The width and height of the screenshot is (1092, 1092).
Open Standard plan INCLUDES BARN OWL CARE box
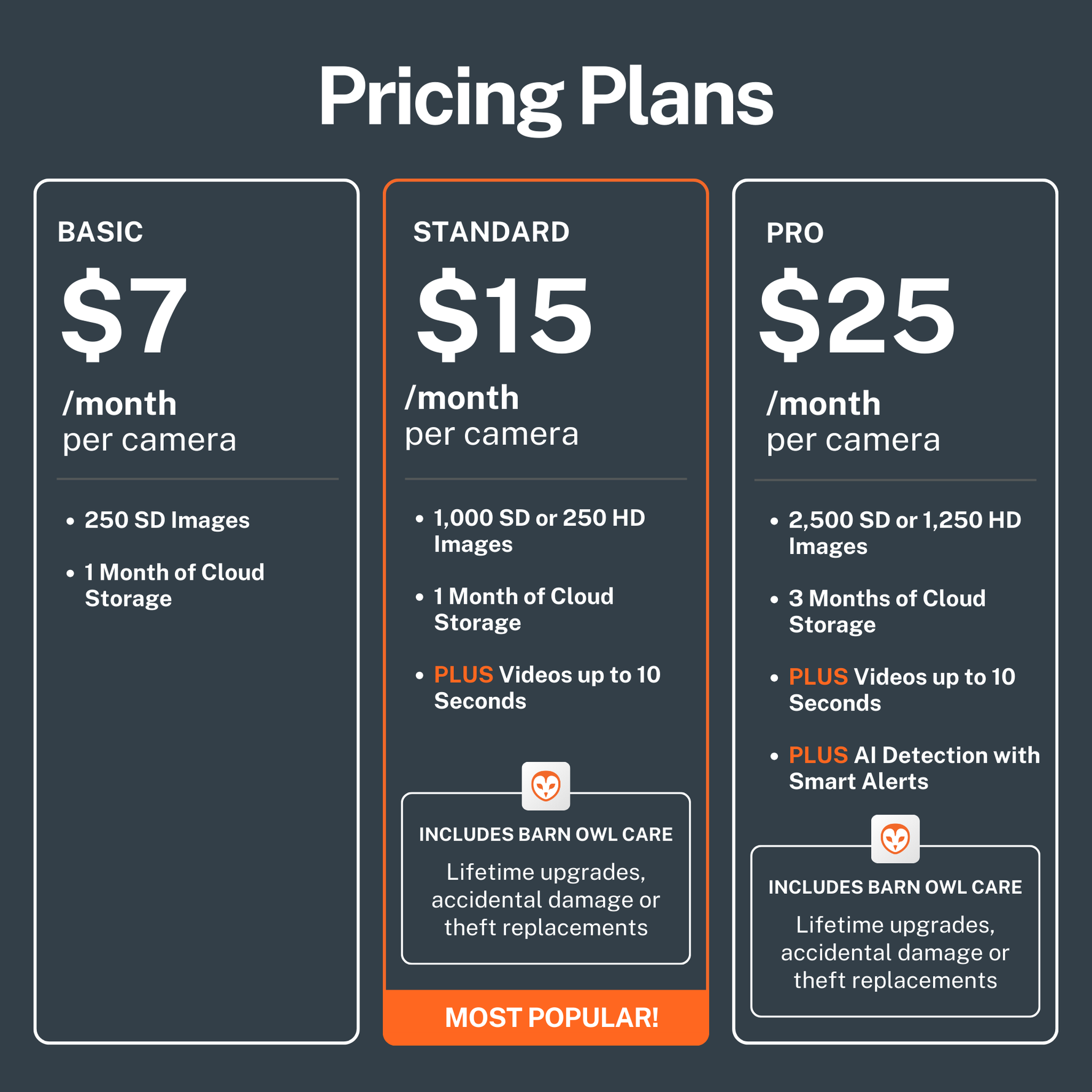(546, 879)
